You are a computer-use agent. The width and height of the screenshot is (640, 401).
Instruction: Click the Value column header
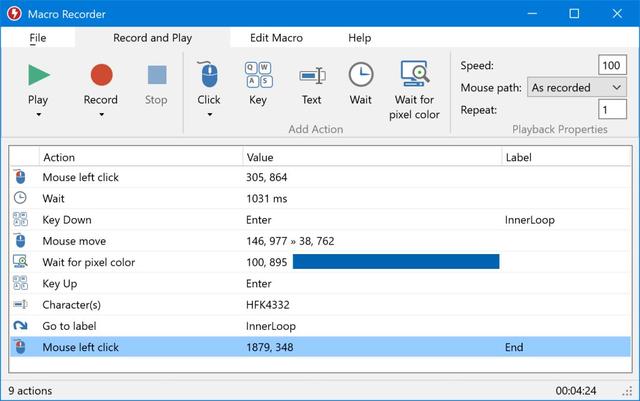(x=372, y=157)
